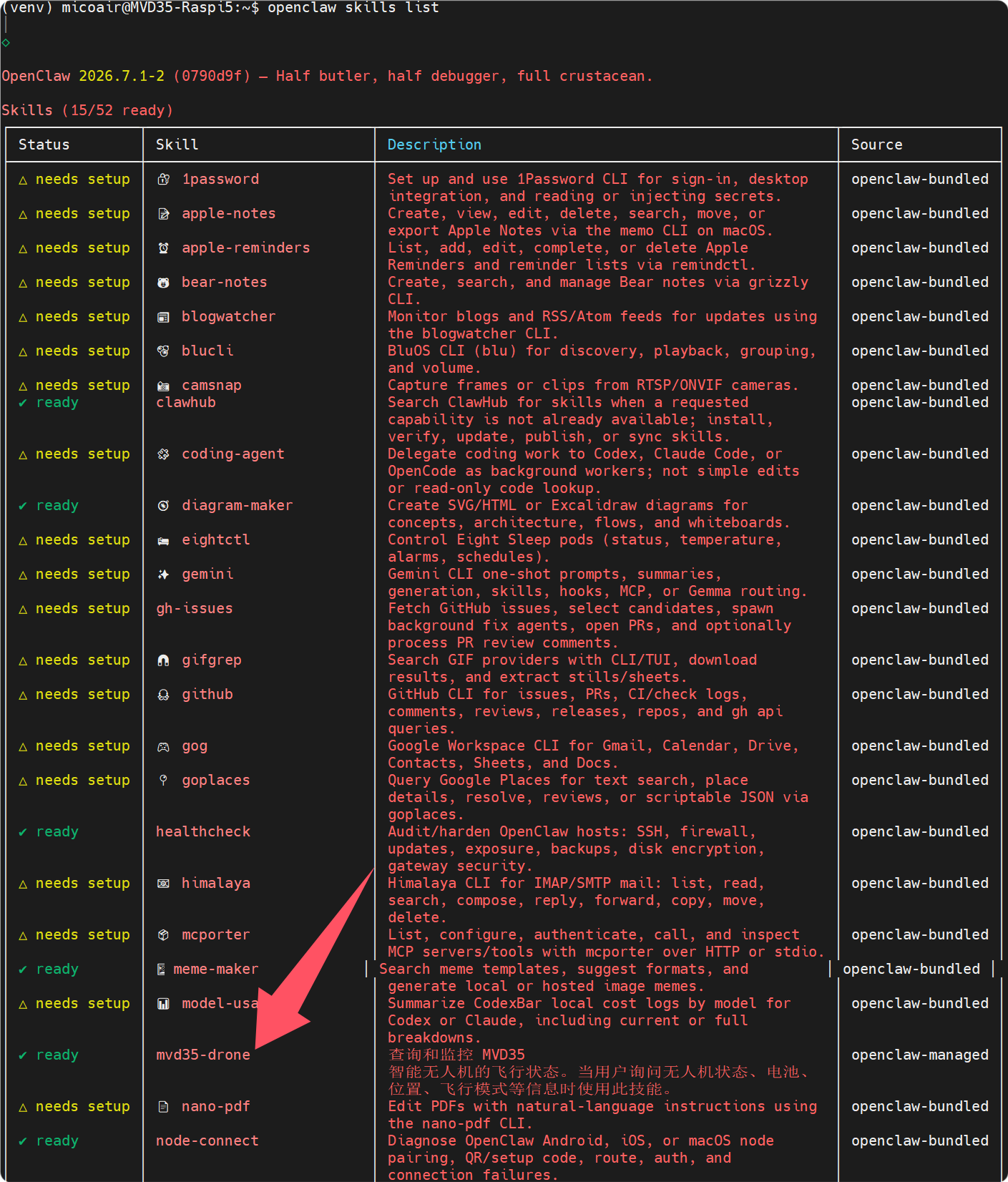
Task: Click the himalaya mail icon
Action: 163,884
